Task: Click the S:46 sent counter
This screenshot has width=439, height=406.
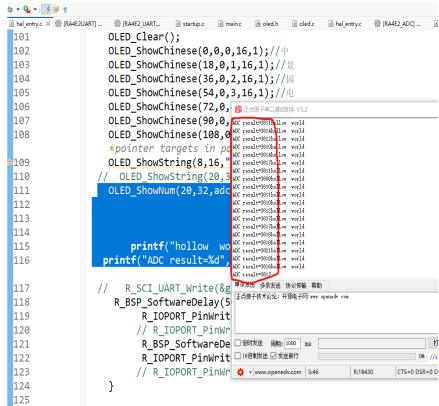Action: 313,372
